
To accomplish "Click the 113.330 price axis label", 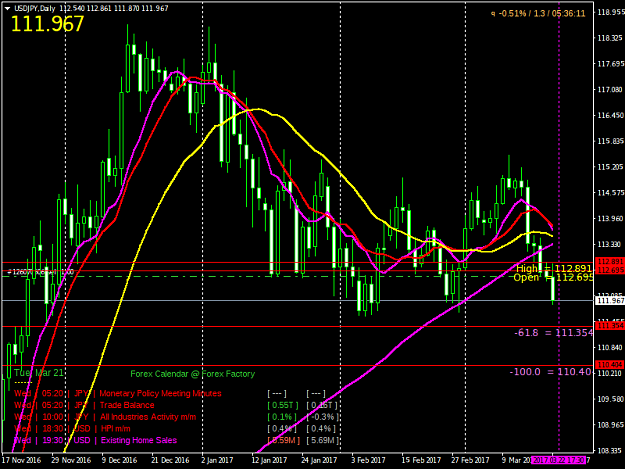I will [610, 244].
